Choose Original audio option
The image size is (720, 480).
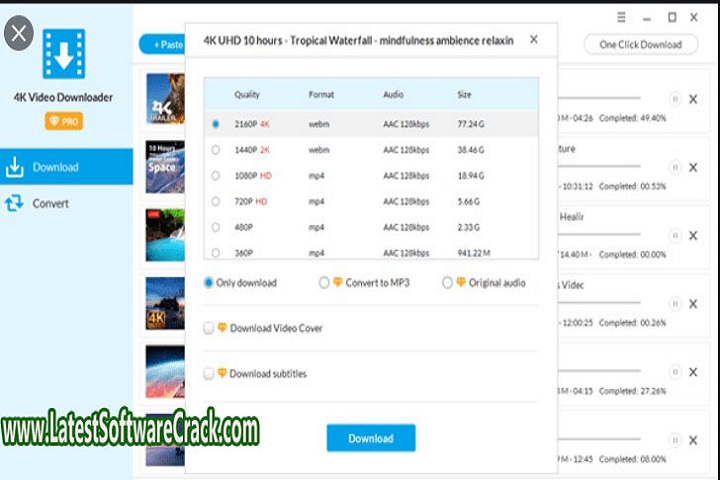coord(447,282)
